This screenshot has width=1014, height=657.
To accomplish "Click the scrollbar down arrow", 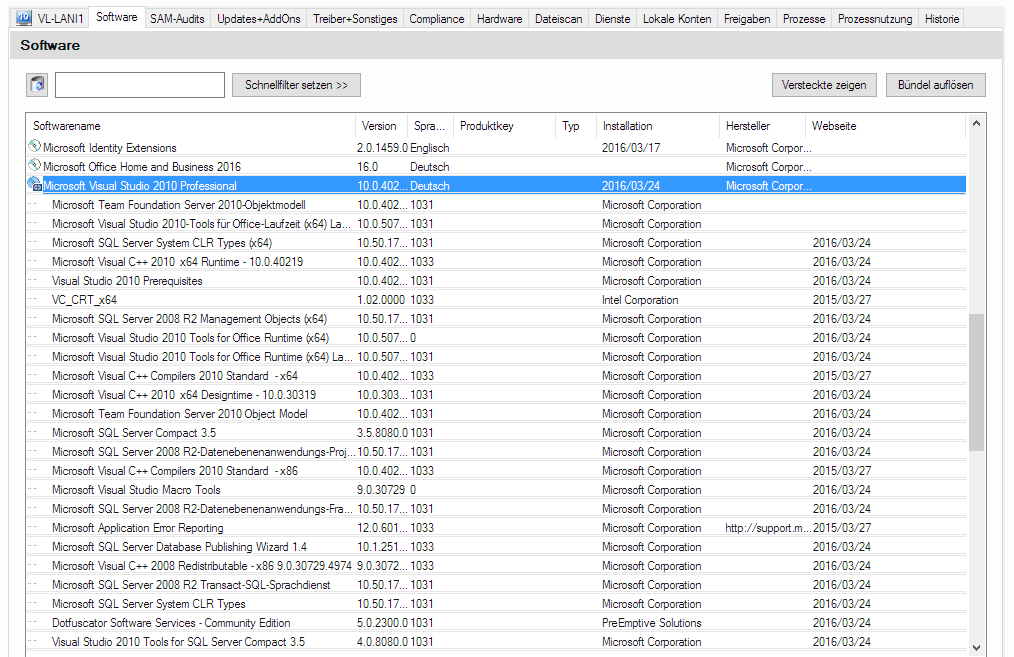I will (x=976, y=647).
